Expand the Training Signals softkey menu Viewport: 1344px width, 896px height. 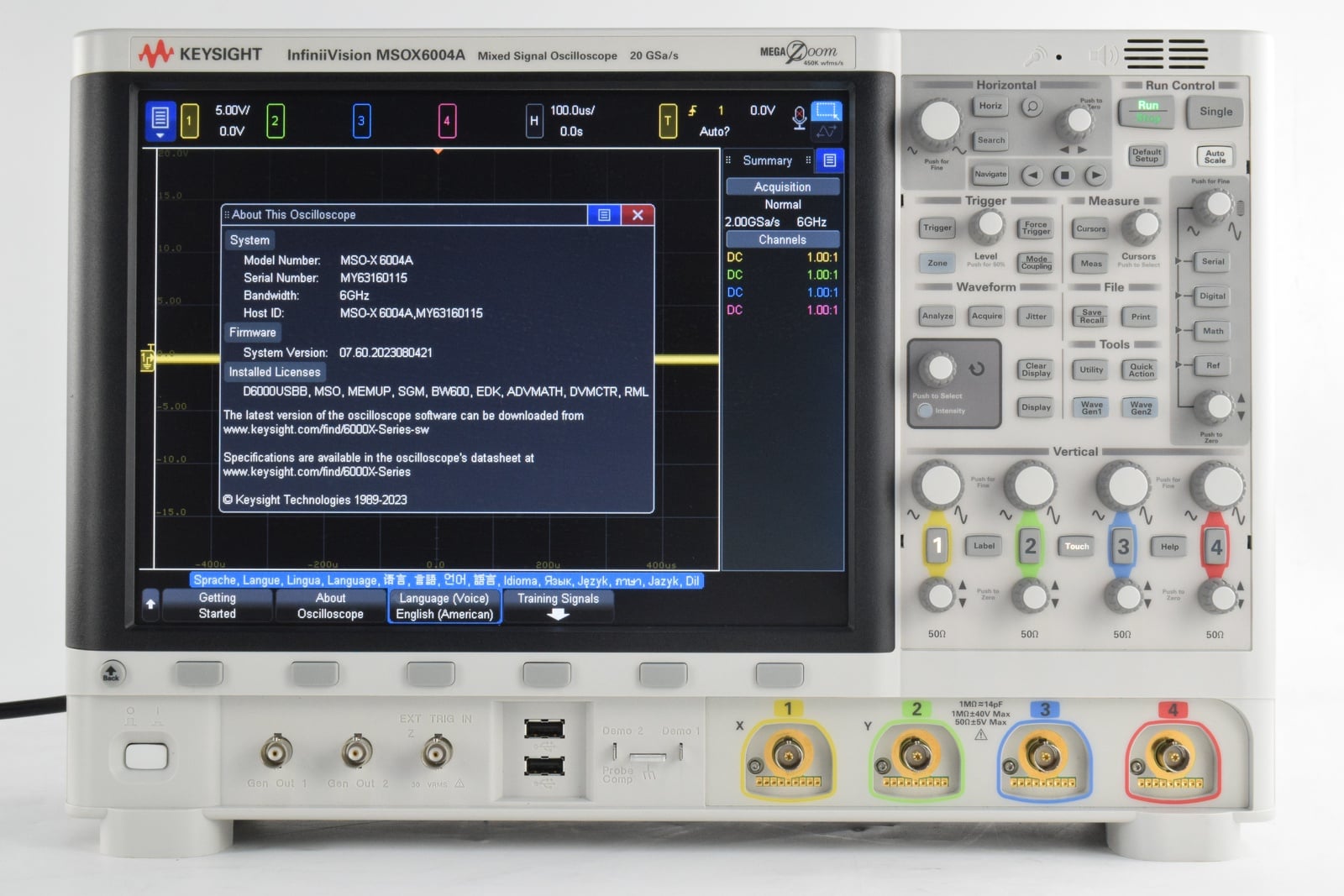[x=558, y=605]
